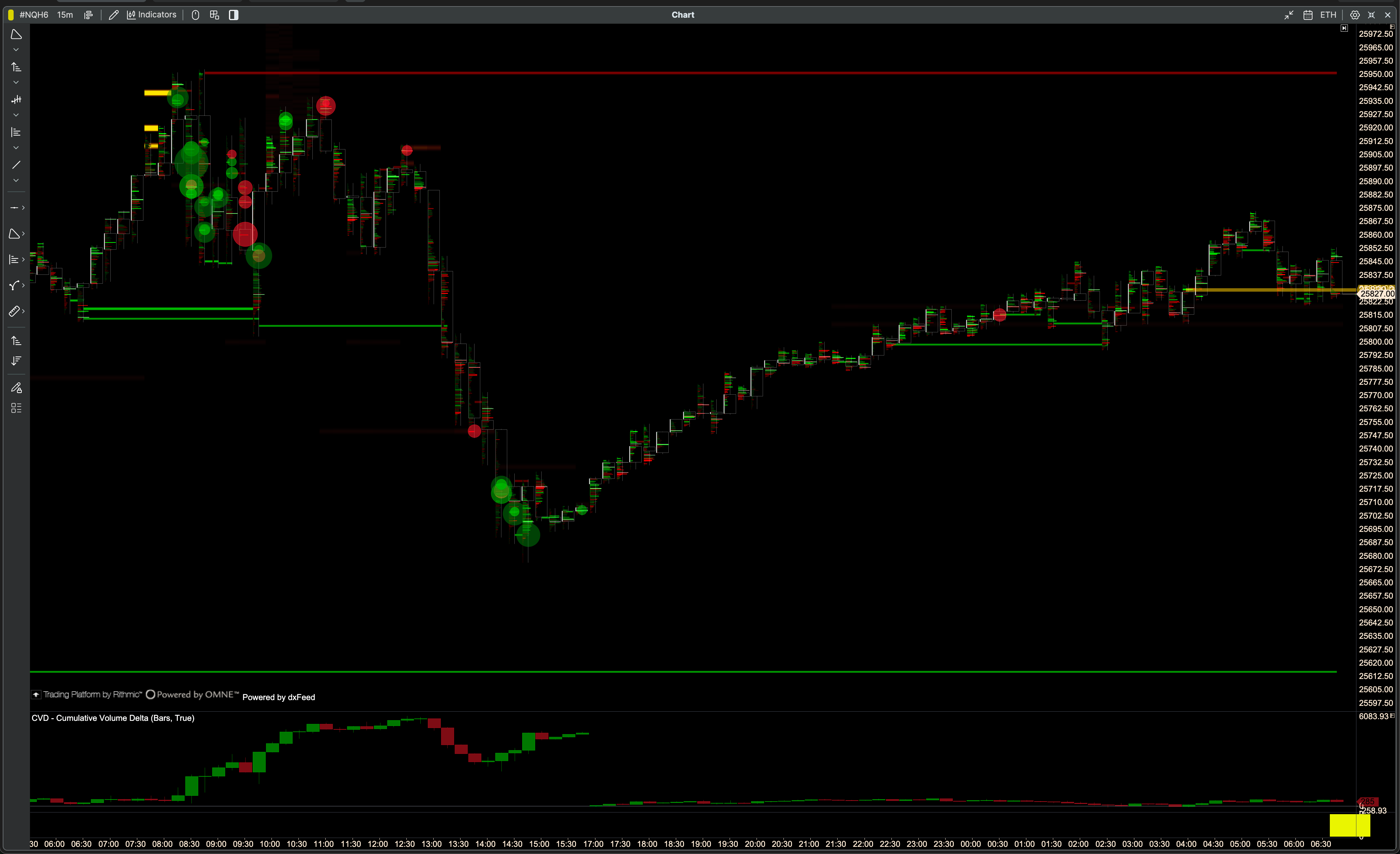Expand the curve tool submenu arrow
1400x854 pixels.
click(x=23, y=285)
